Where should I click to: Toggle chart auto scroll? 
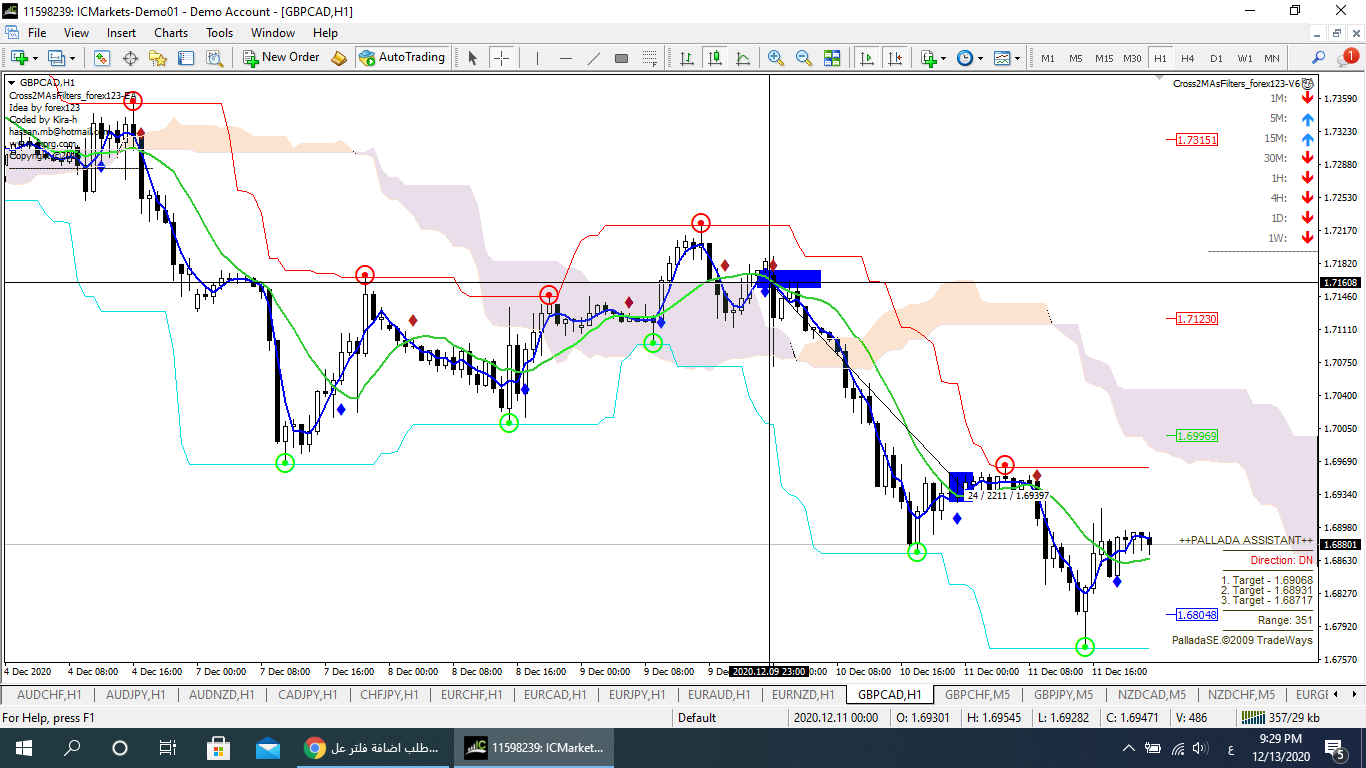click(x=867, y=58)
